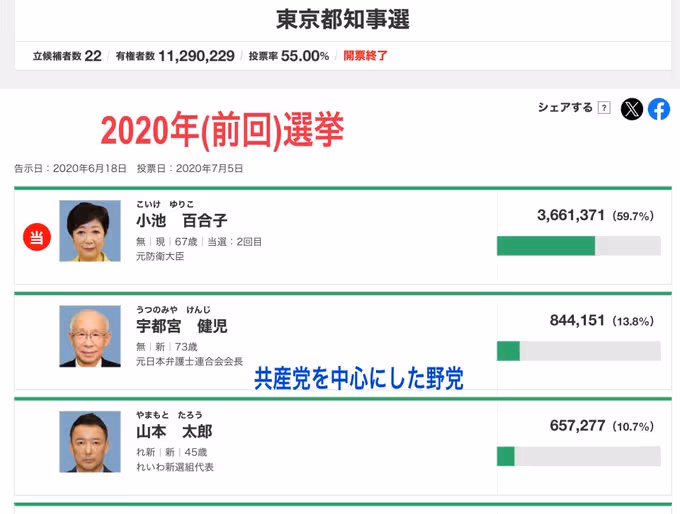Open 小池百合子's candidate photo
Screen dimensions: 680x514
click(x=90, y=231)
